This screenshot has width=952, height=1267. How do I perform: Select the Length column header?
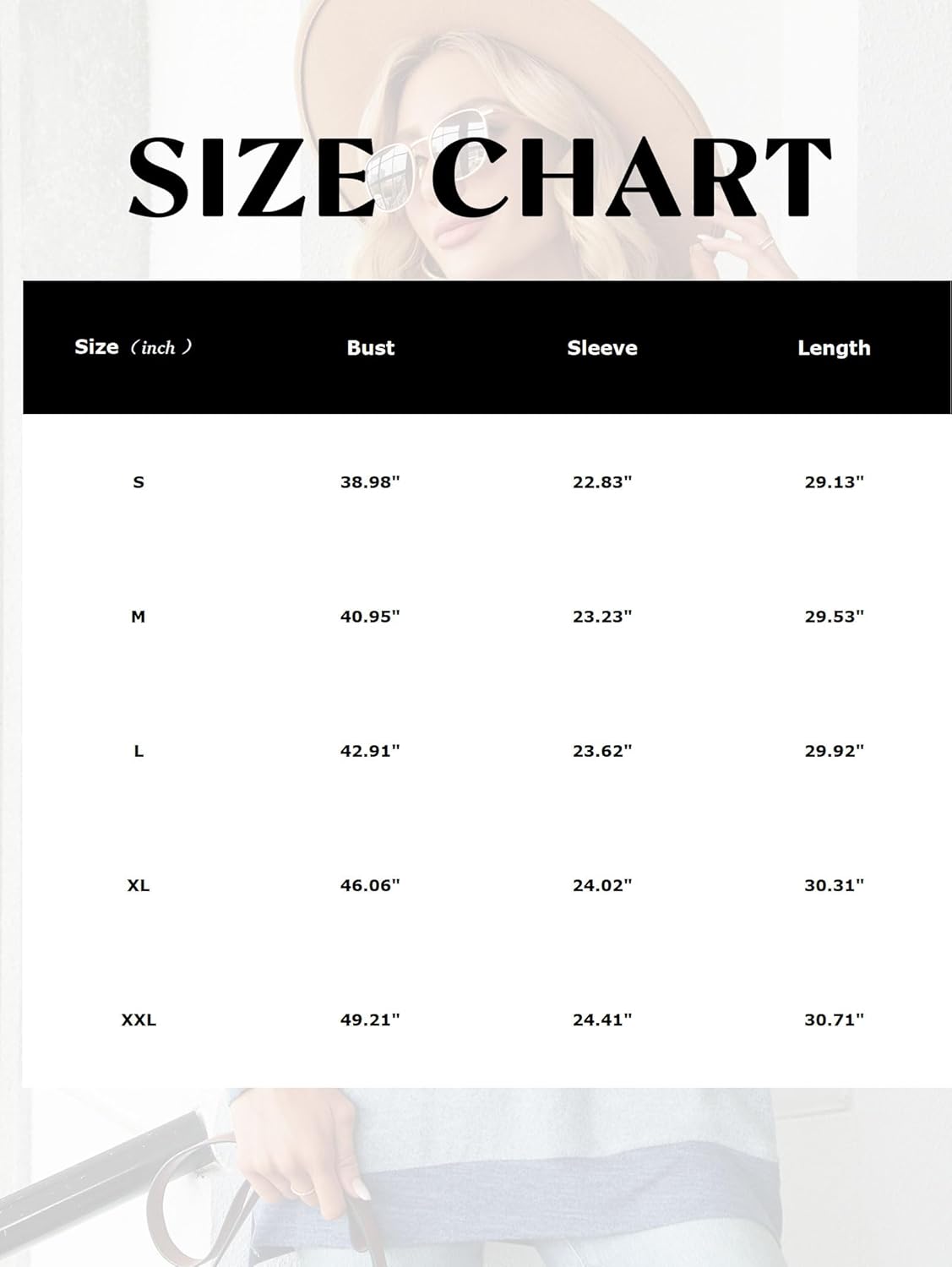click(x=834, y=348)
